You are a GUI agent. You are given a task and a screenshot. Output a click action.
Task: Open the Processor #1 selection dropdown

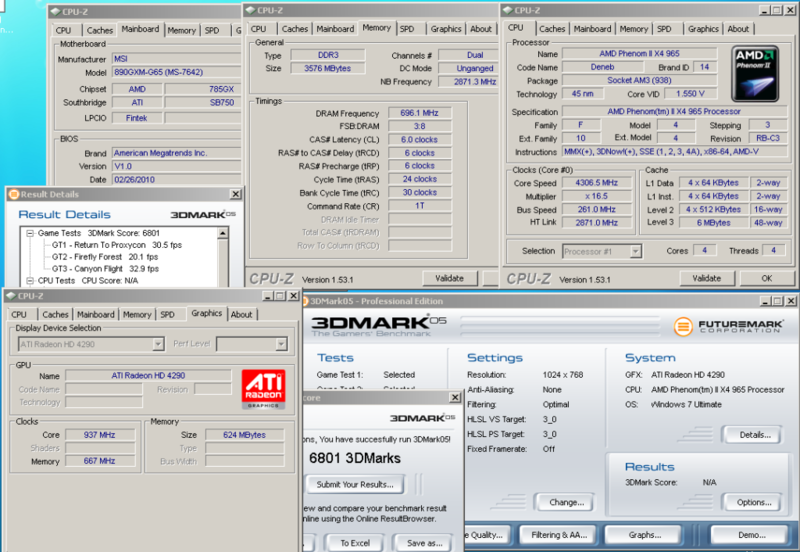tap(637, 252)
